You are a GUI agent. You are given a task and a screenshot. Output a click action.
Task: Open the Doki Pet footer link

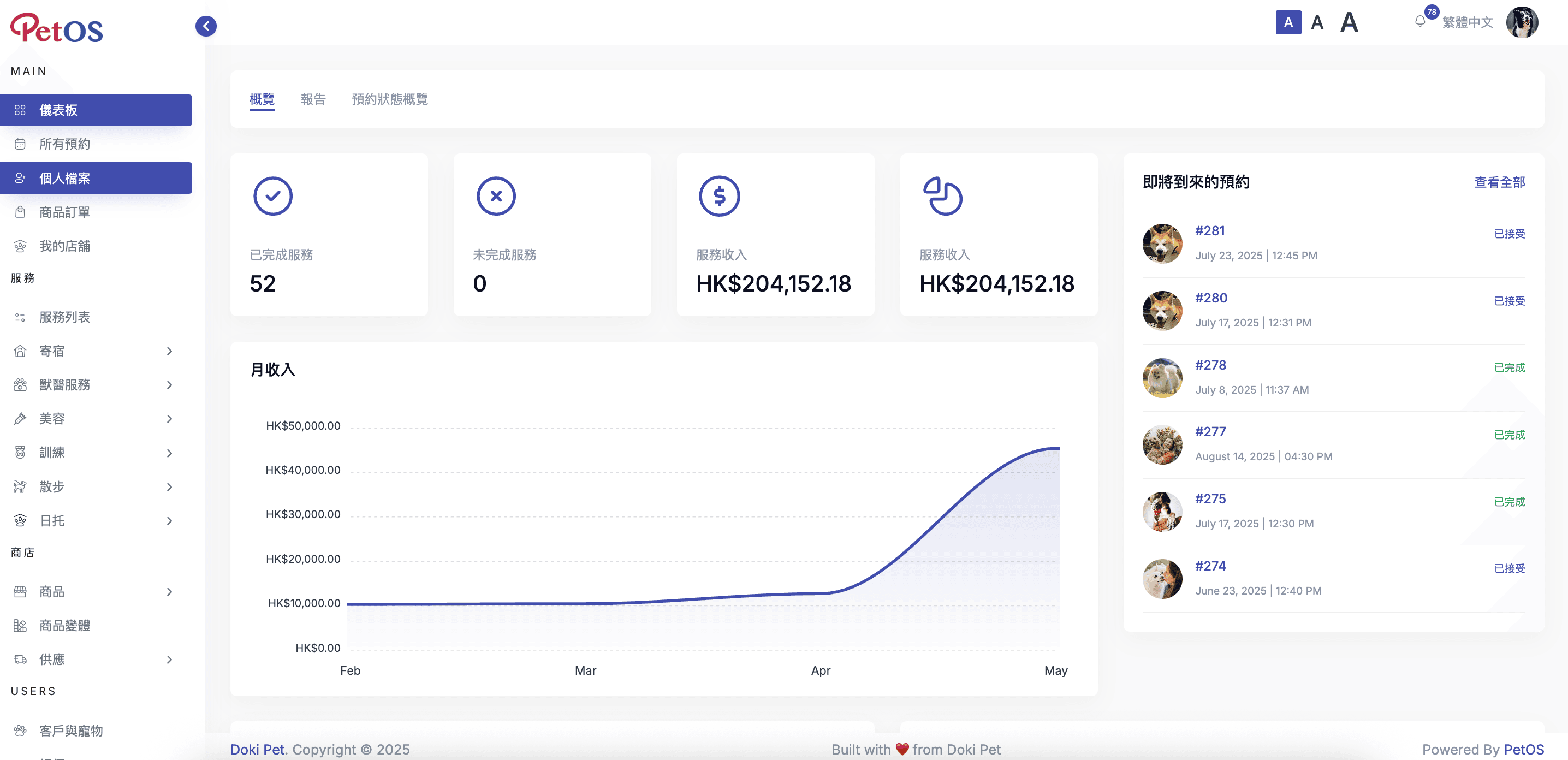[x=258, y=749]
